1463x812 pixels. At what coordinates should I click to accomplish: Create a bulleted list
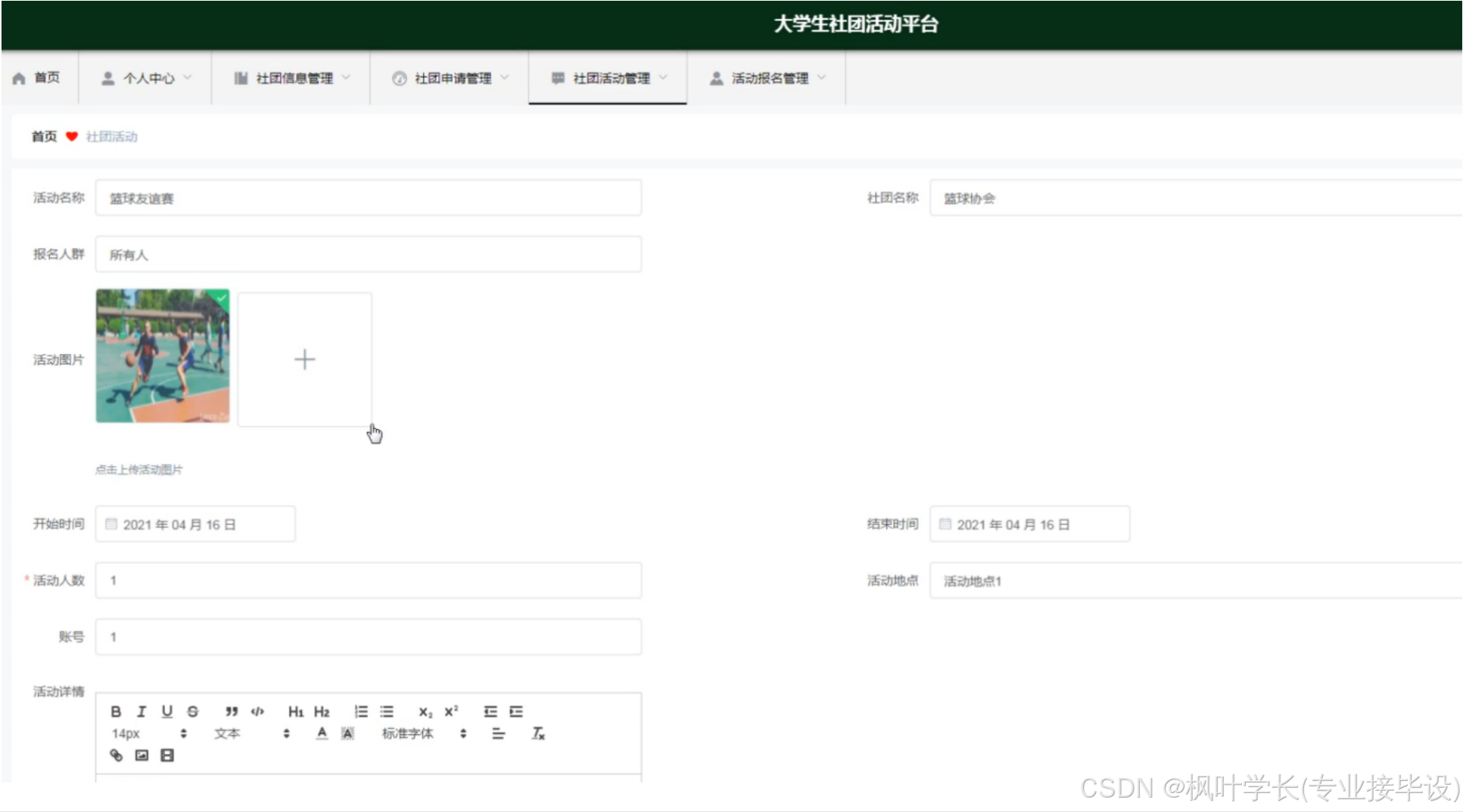pyautogui.click(x=387, y=711)
